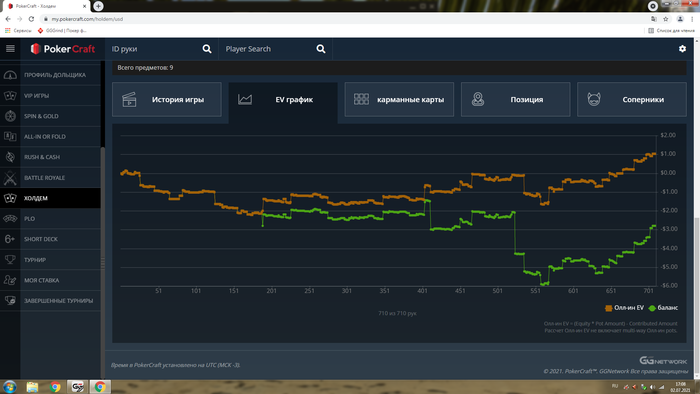This screenshot has width=700, height=394.
Task: Click the Rush & Cash sidebar icon
Action: pyautogui.click(x=10, y=157)
